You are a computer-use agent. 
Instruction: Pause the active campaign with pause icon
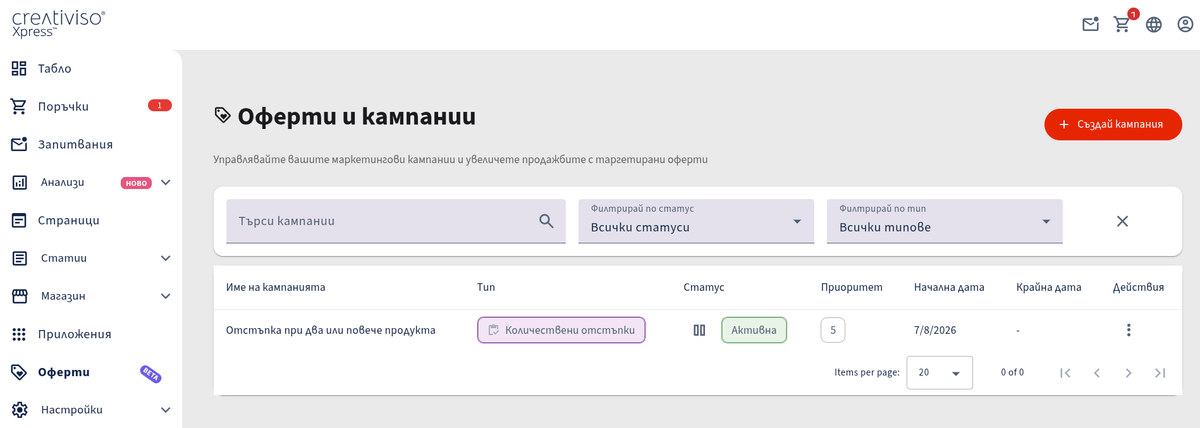click(699, 330)
